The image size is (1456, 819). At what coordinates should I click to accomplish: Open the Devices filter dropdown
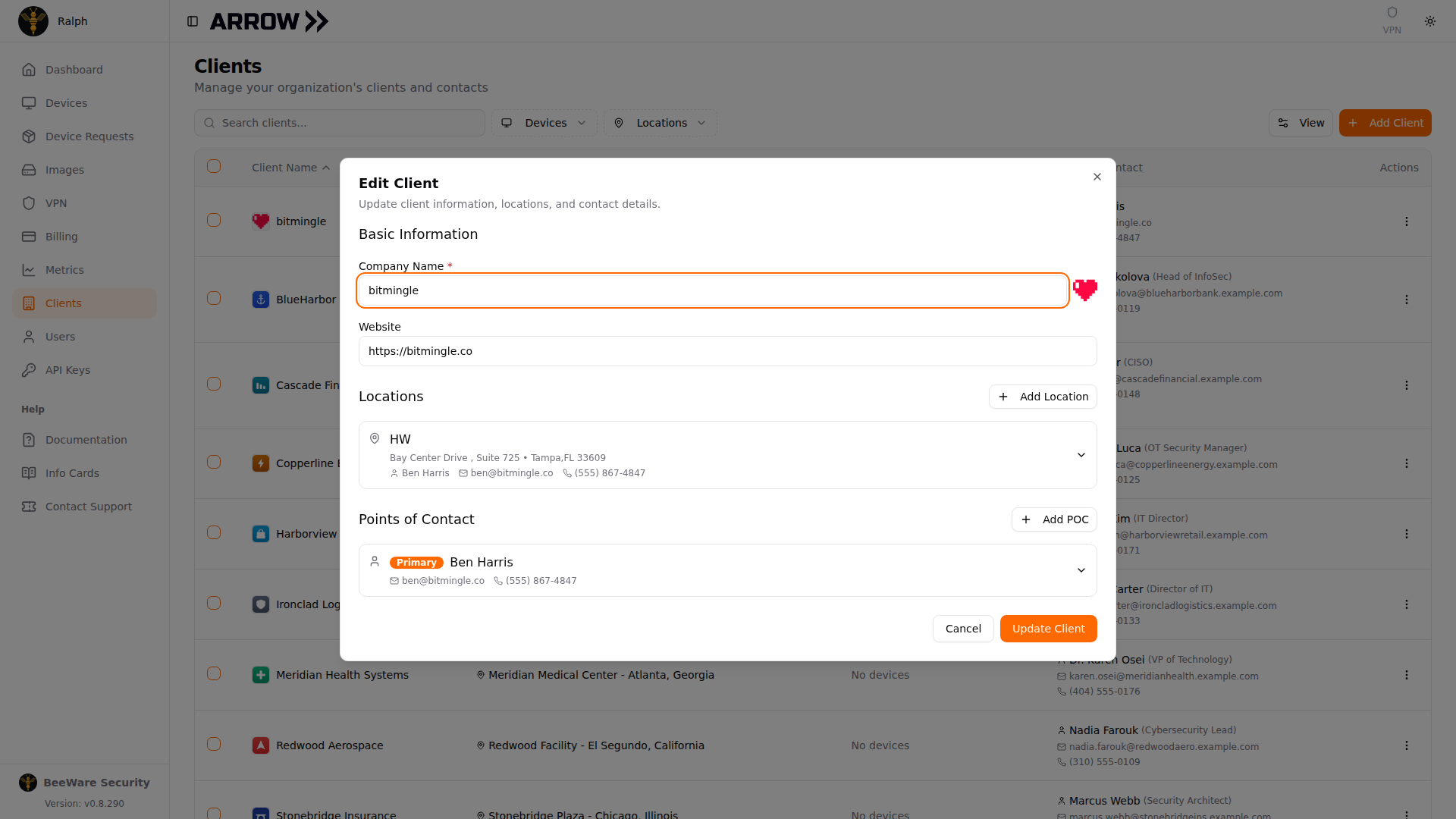544,123
